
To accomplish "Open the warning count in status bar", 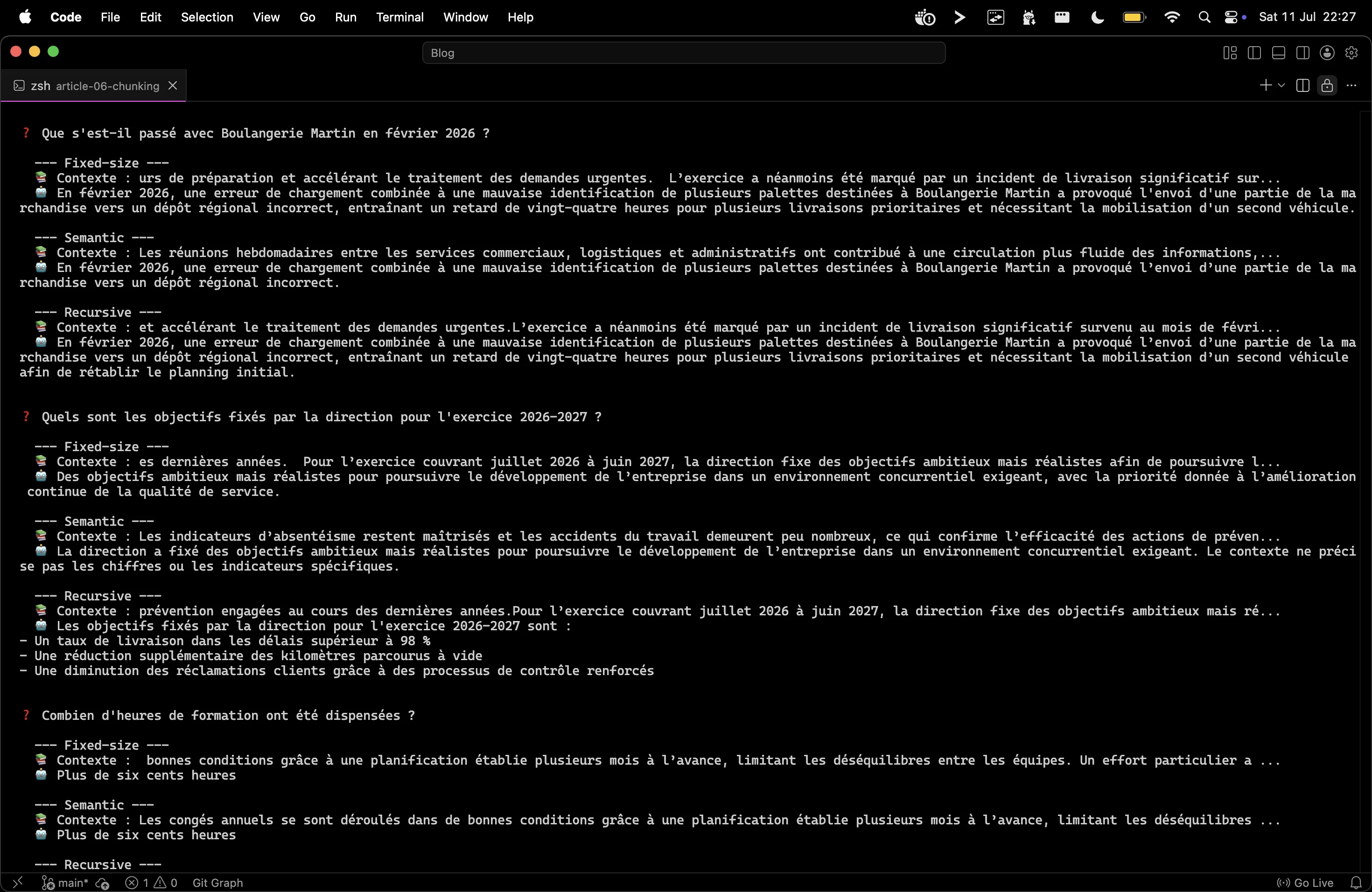I will [166, 882].
